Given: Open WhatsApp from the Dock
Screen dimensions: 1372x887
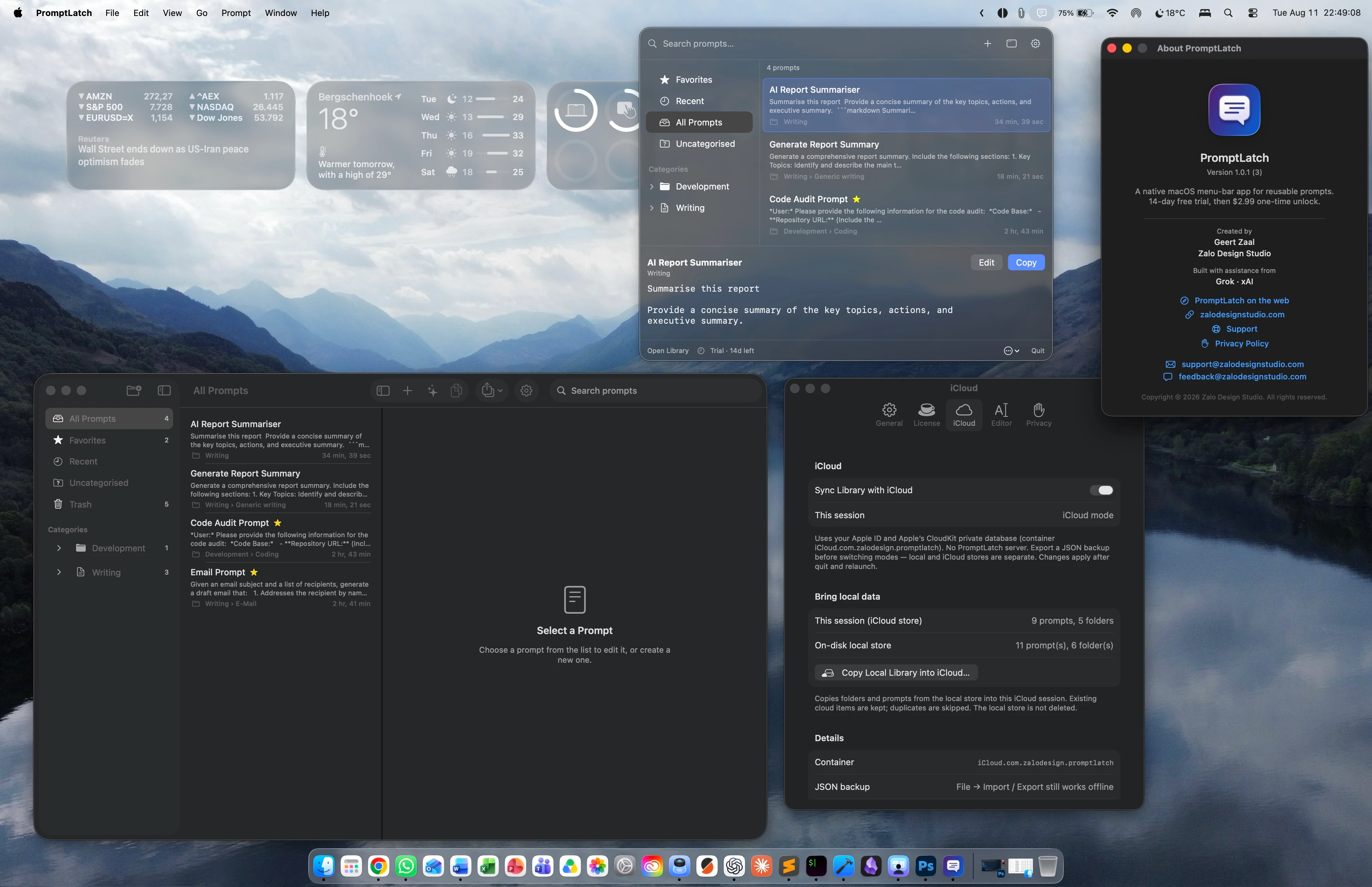Looking at the screenshot, I should pos(406,866).
